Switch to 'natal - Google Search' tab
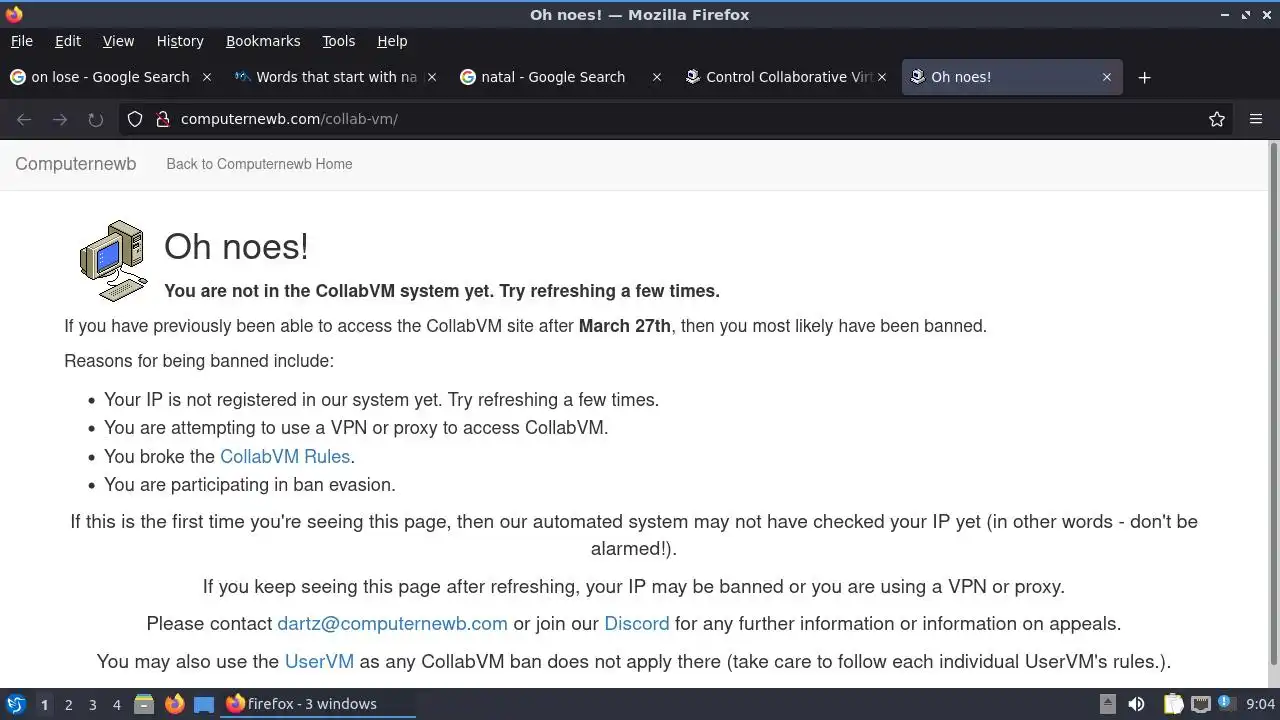Screen dimensions: 1280x720 click(561, 77)
